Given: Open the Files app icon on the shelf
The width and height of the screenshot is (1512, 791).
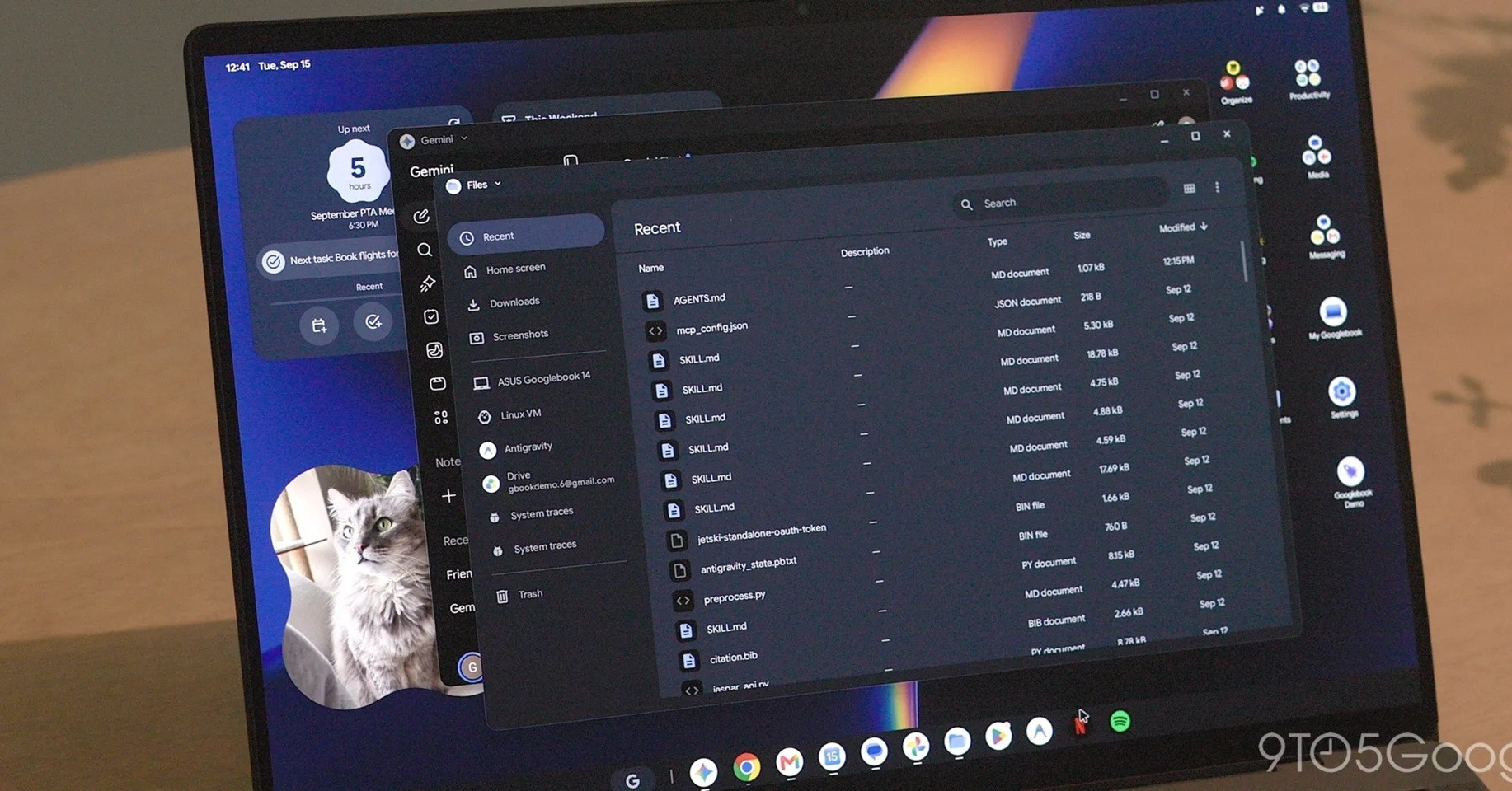Looking at the screenshot, I should [x=957, y=741].
